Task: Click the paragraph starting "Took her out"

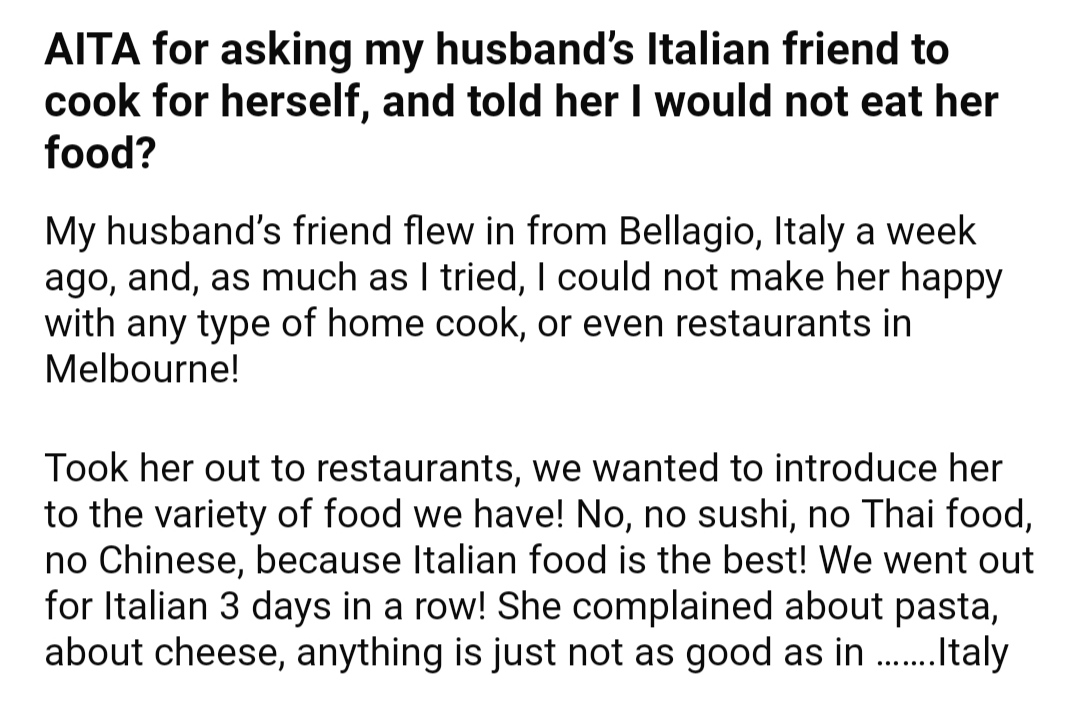Action: (x=539, y=559)
